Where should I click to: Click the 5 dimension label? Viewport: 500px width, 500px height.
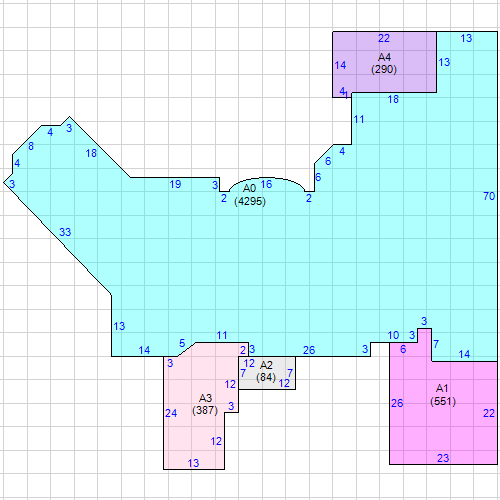pyautogui.click(x=182, y=343)
